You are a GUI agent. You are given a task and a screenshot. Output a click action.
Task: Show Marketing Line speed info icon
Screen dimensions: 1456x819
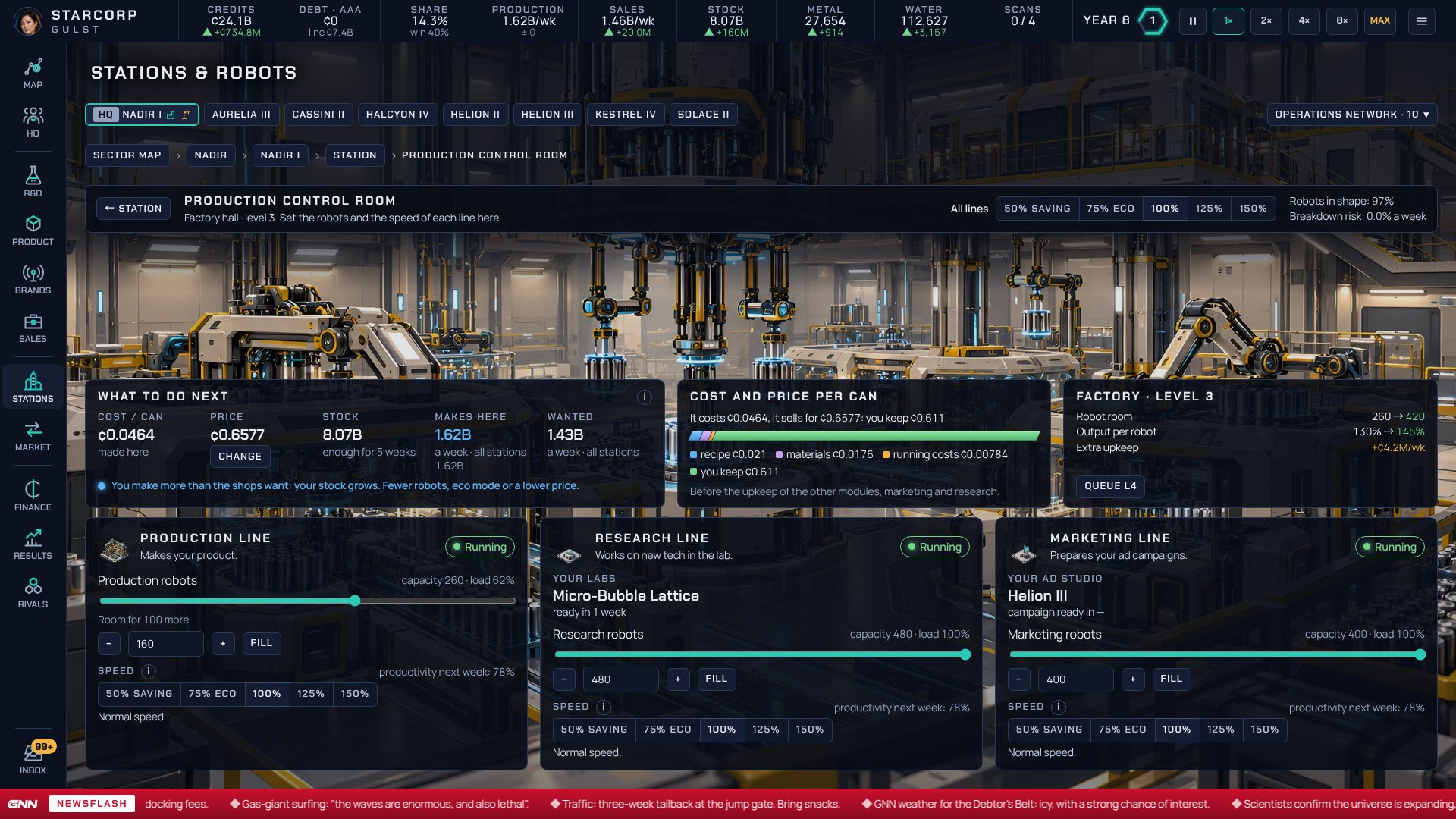[1059, 707]
